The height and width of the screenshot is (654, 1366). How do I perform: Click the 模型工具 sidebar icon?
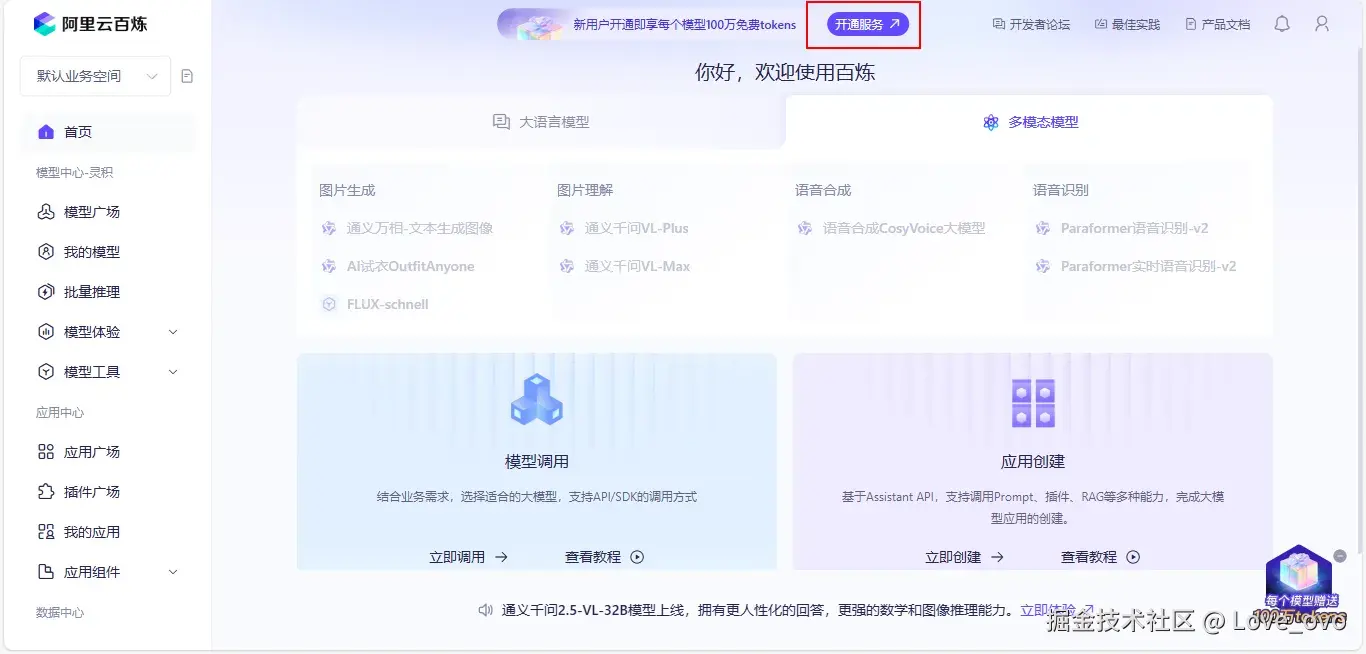[x=46, y=372]
